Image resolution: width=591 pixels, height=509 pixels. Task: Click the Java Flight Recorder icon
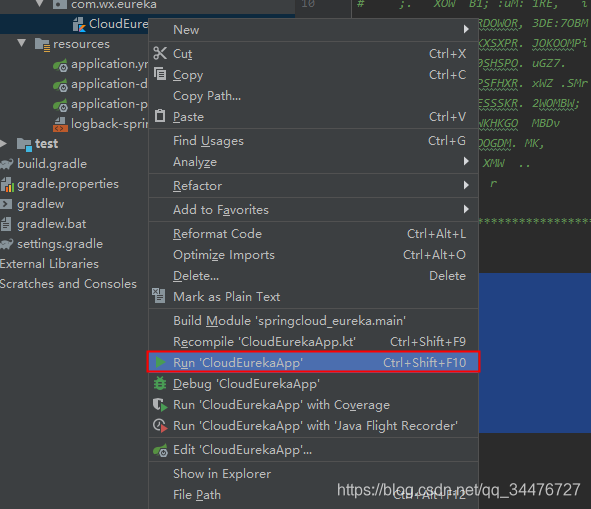click(x=160, y=426)
